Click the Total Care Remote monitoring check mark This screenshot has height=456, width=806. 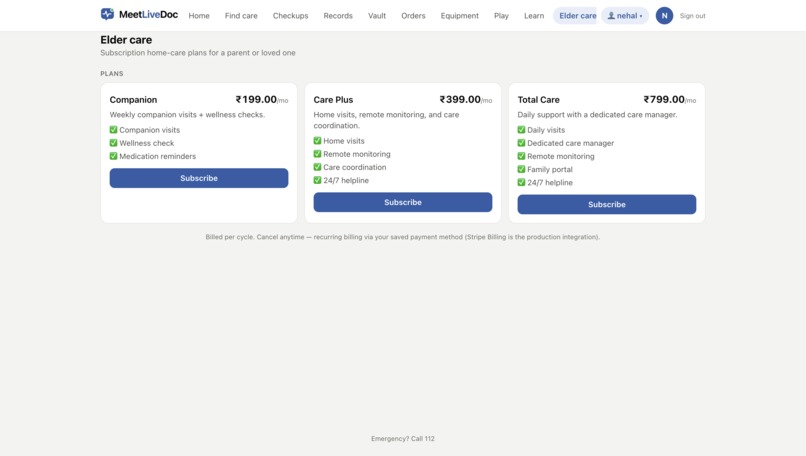(x=521, y=156)
